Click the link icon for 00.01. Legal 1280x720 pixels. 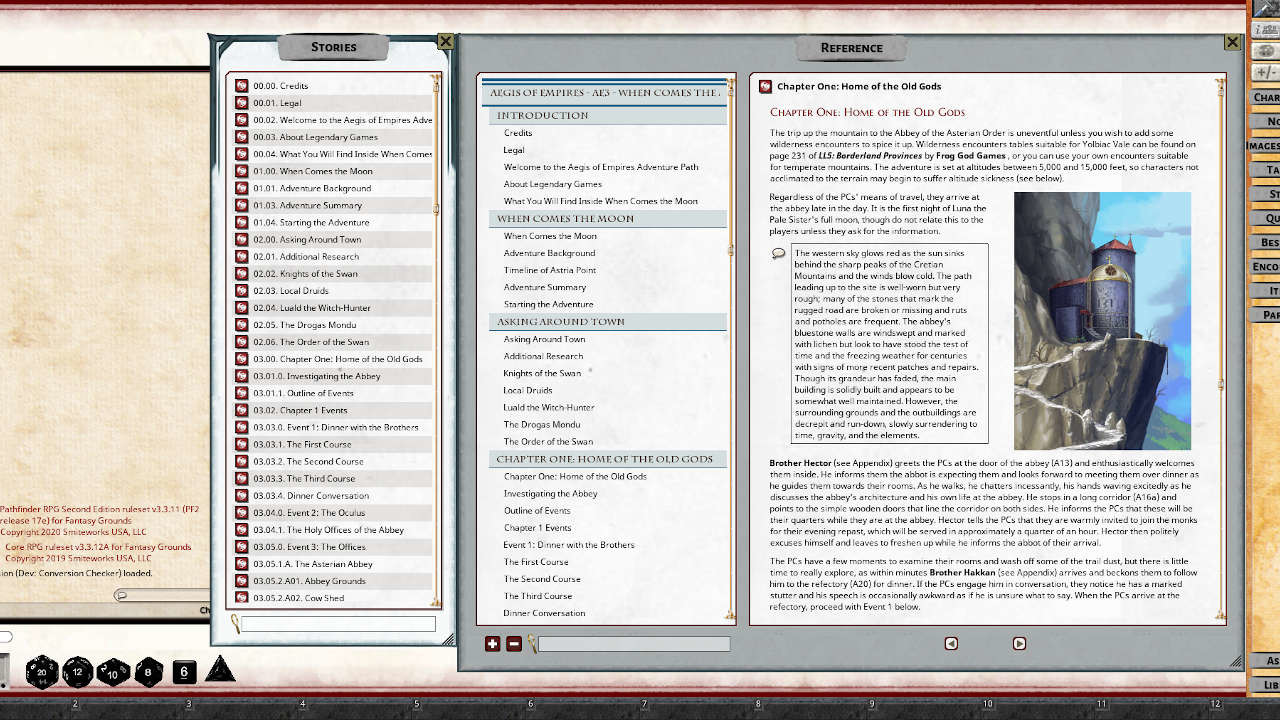(x=242, y=103)
